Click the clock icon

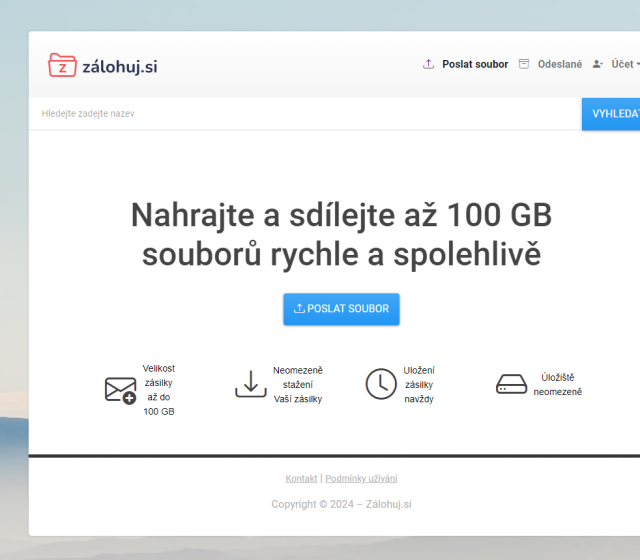(x=380, y=384)
